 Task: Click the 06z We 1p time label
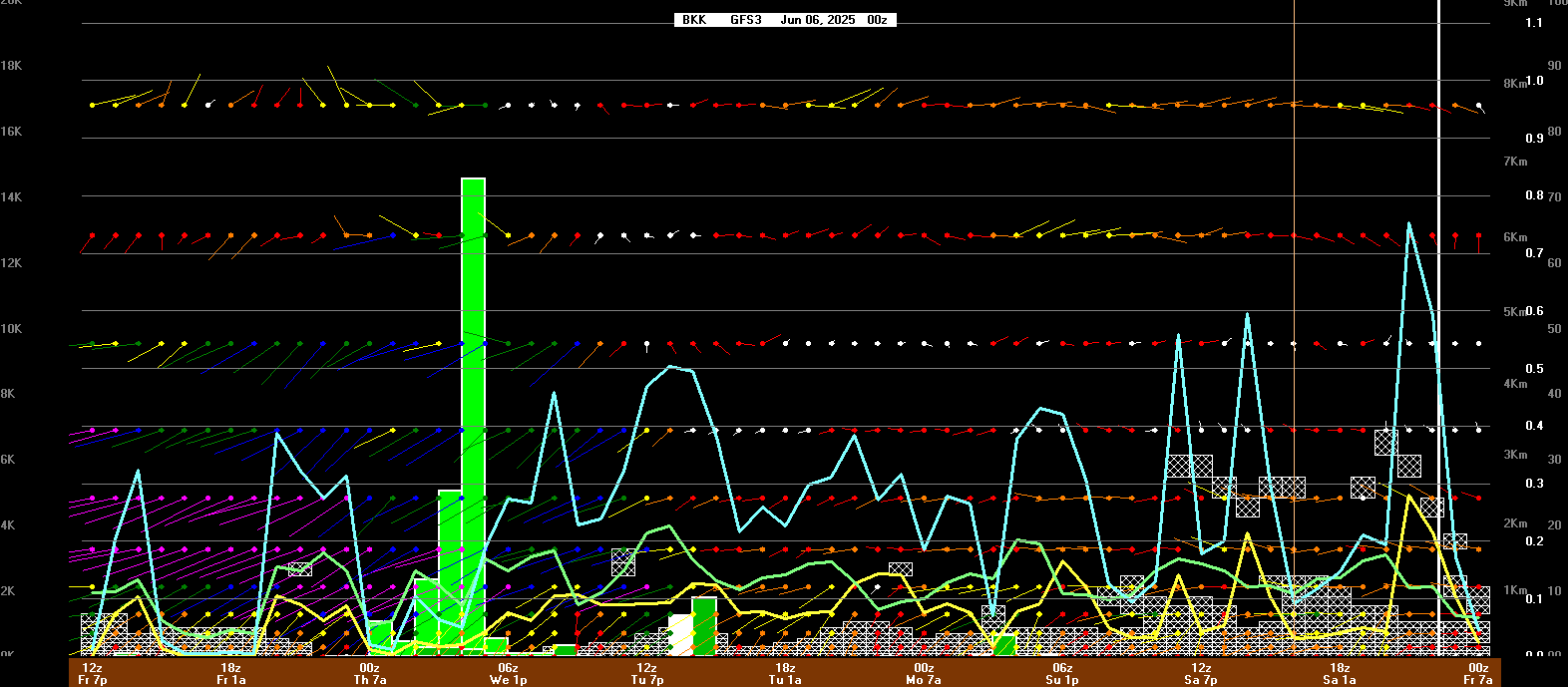(509, 674)
